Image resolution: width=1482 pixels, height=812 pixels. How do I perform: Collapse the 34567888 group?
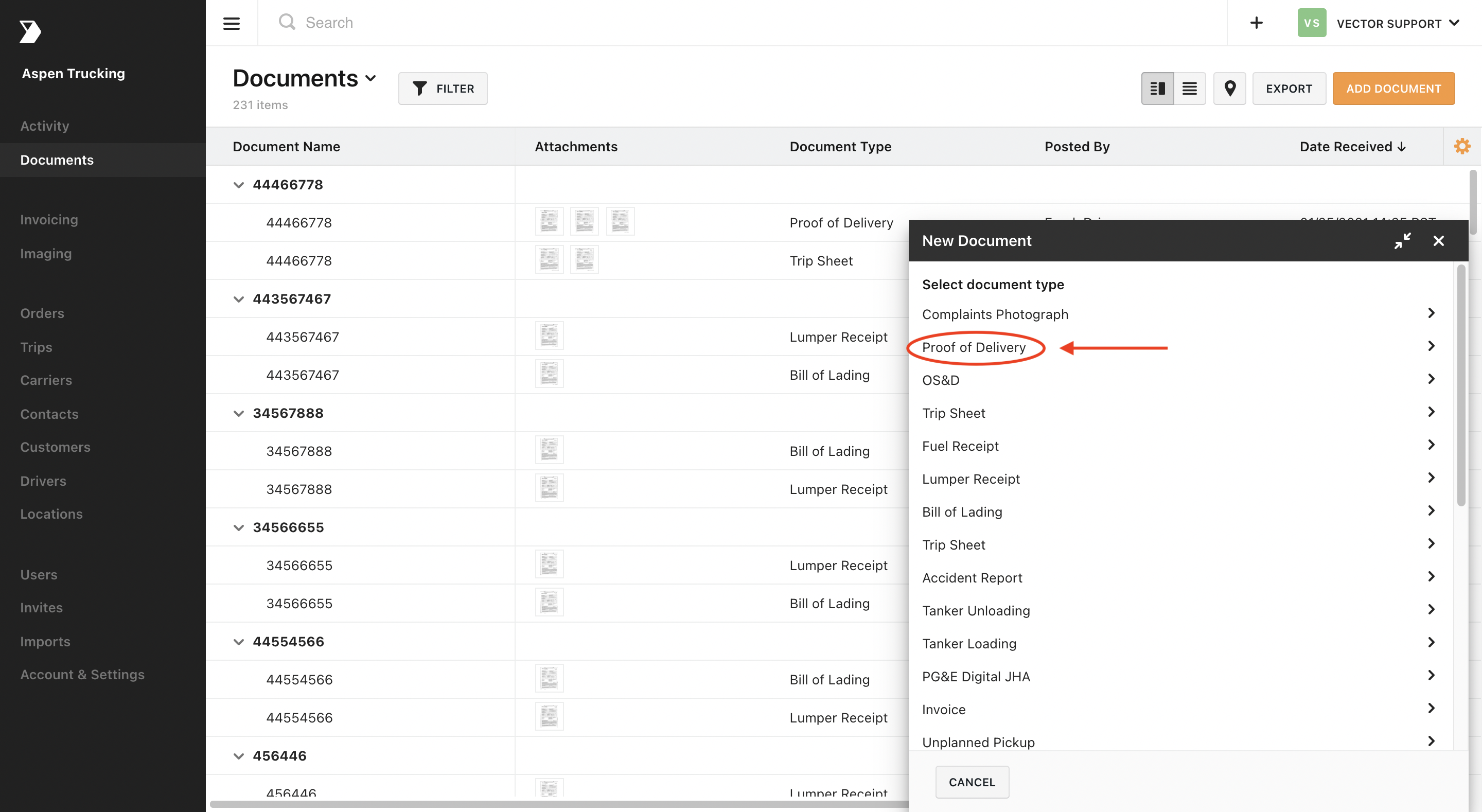pyautogui.click(x=238, y=413)
